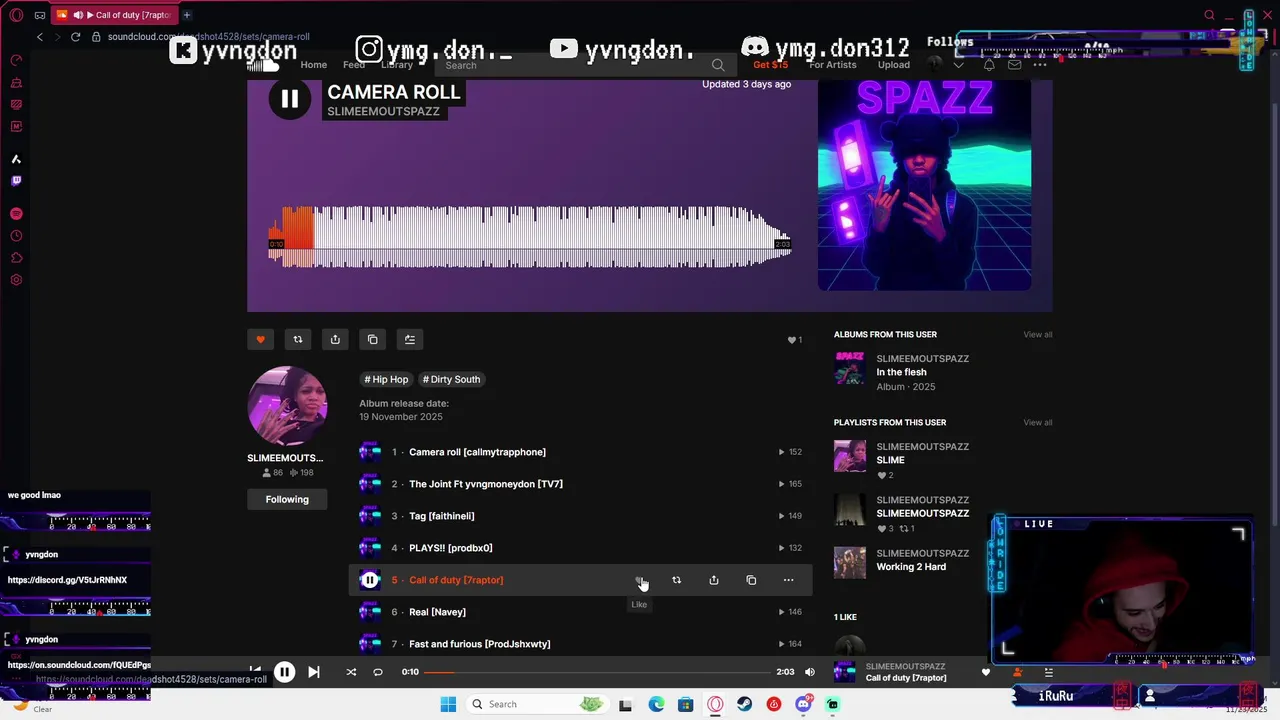Go to SoundCloud Library tab
The height and width of the screenshot is (720, 1280).
[x=396, y=65]
